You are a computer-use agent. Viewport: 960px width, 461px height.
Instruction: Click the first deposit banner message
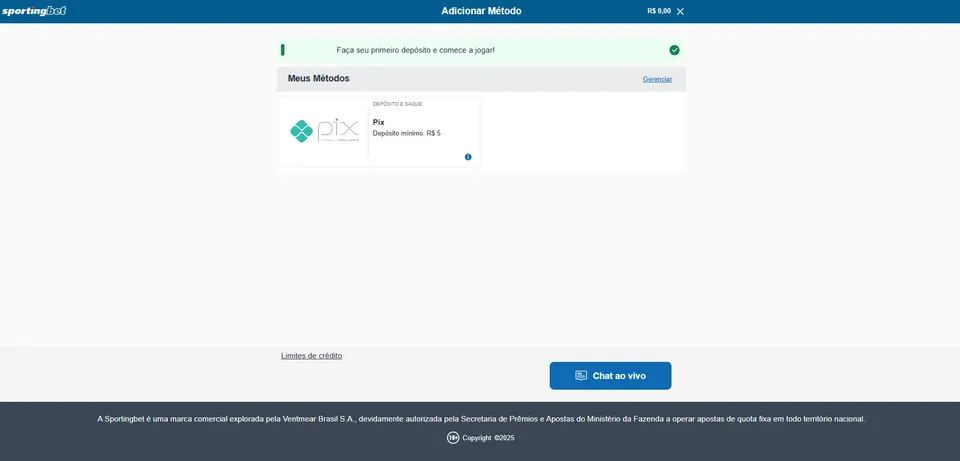click(x=415, y=50)
